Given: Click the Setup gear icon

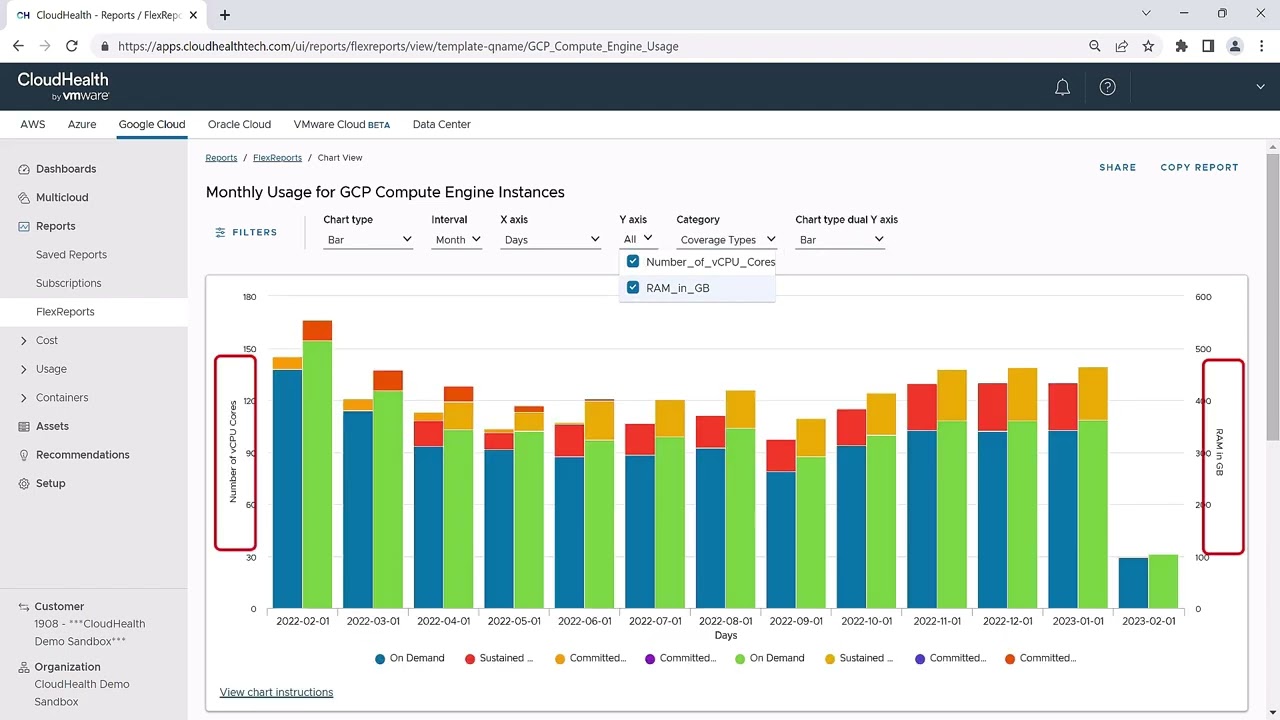Looking at the screenshot, I should (x=24, y=483).
